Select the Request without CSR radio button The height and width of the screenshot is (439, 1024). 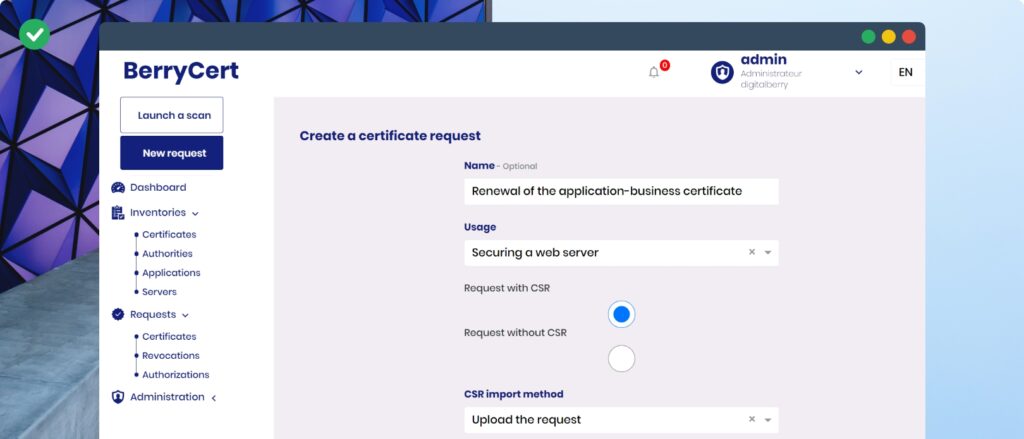[621, 358]
